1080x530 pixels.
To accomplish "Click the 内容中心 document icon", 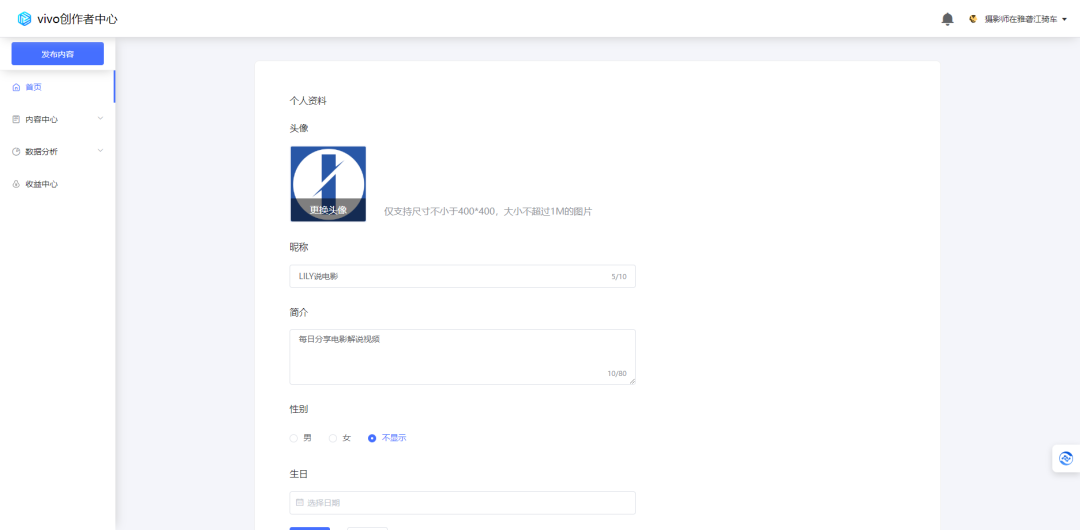I will [17, 119].
